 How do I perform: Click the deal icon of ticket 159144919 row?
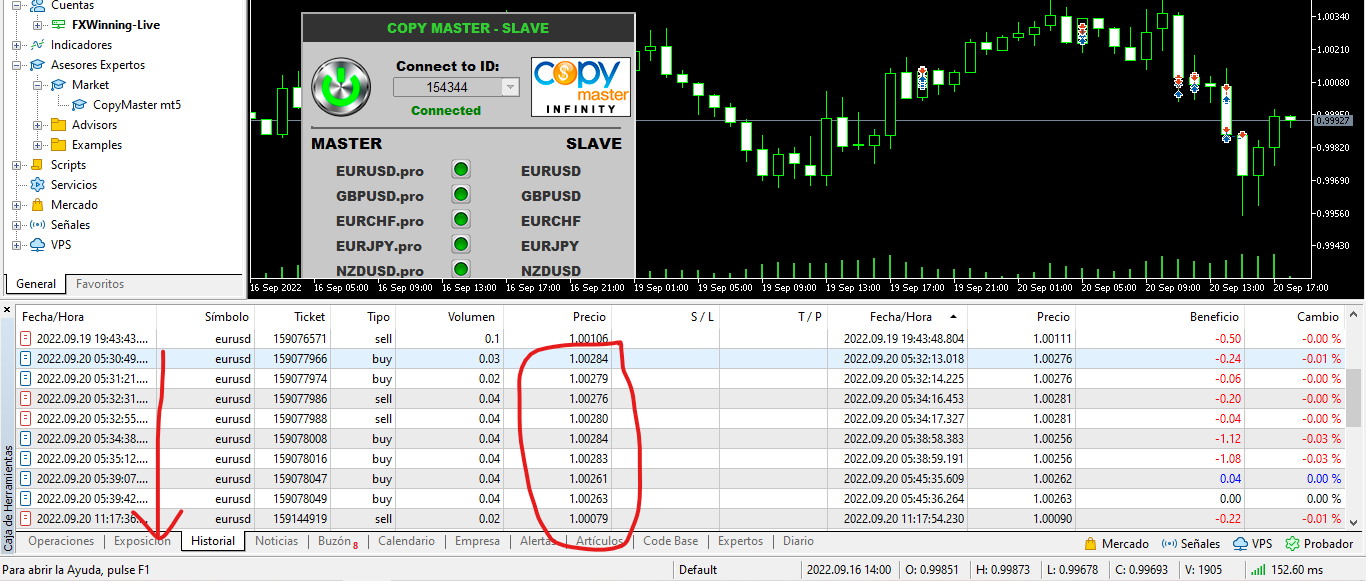coord(26,519)
